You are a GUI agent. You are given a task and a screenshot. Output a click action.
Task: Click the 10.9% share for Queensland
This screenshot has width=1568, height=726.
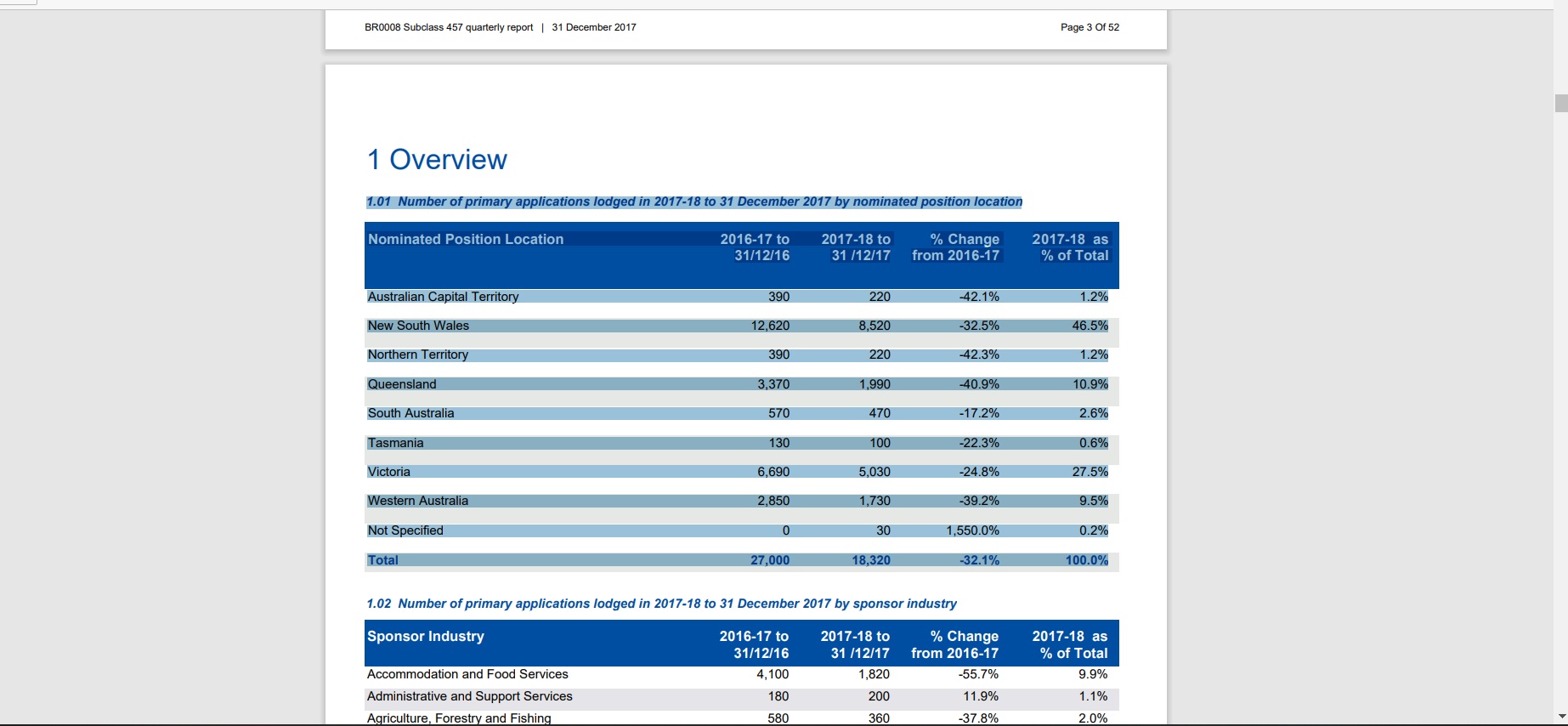click(x=1090, y=384)
